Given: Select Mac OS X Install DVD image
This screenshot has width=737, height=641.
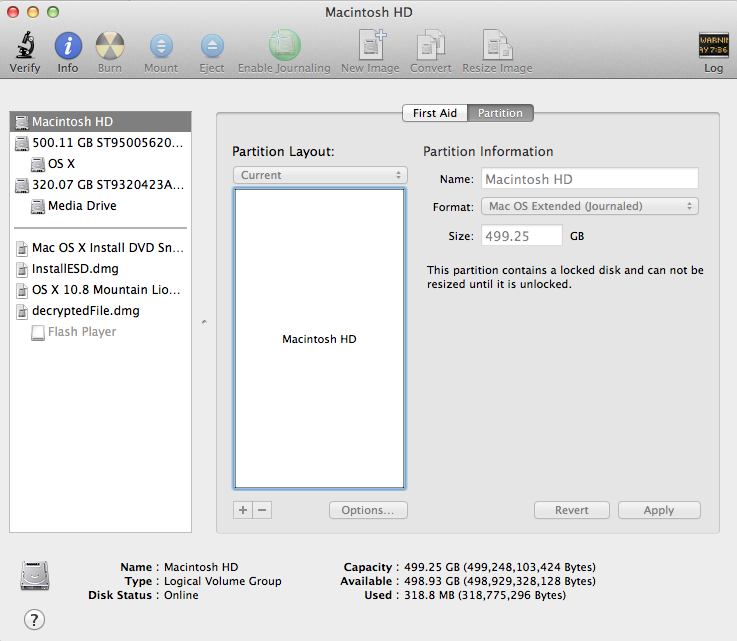Looking at the screenshot, I should (100, 248).
